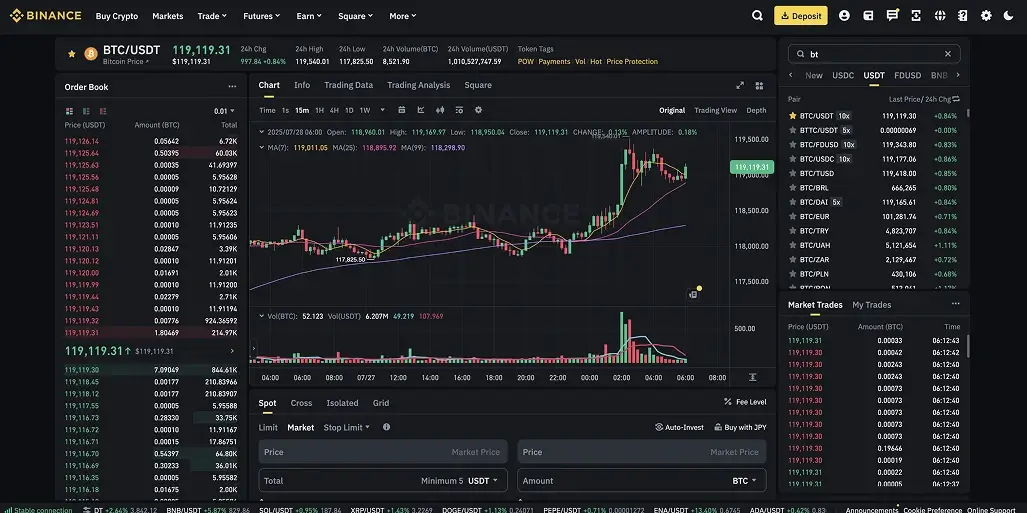Image resolution: width=1027 pixels, height=513 pixels.
Task: Click the Auto-Invest button
Action: pos(679,427)
